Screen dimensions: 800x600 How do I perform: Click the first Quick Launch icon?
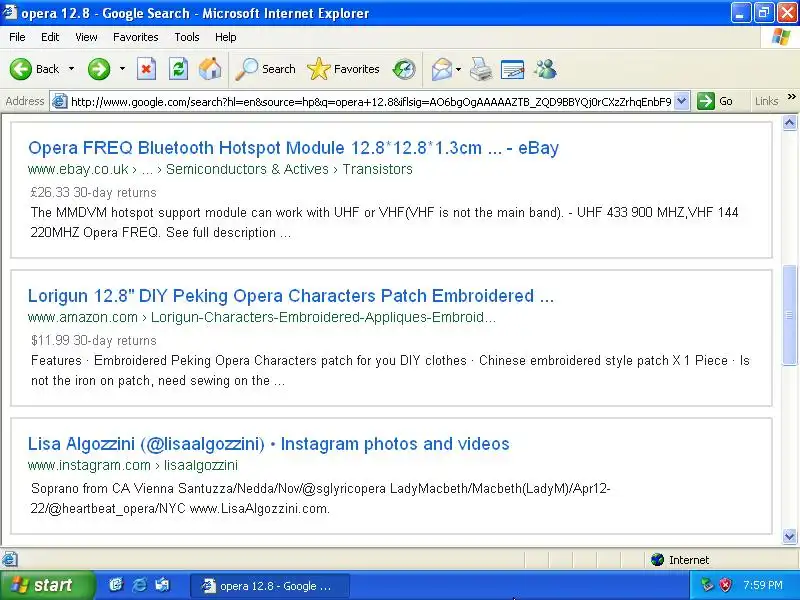tap(116, 585)
